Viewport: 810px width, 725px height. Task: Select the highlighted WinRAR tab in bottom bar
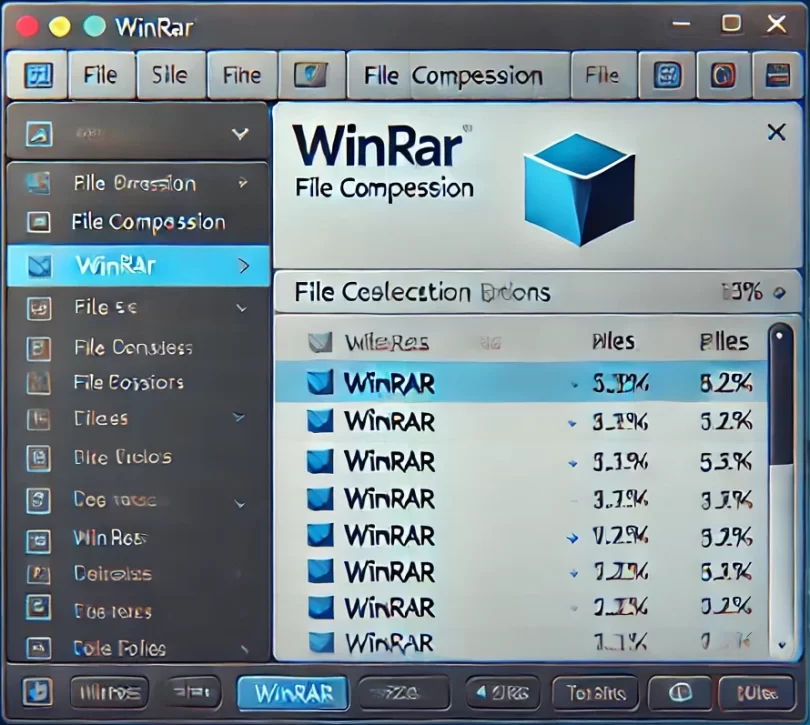tap(293, 692)
